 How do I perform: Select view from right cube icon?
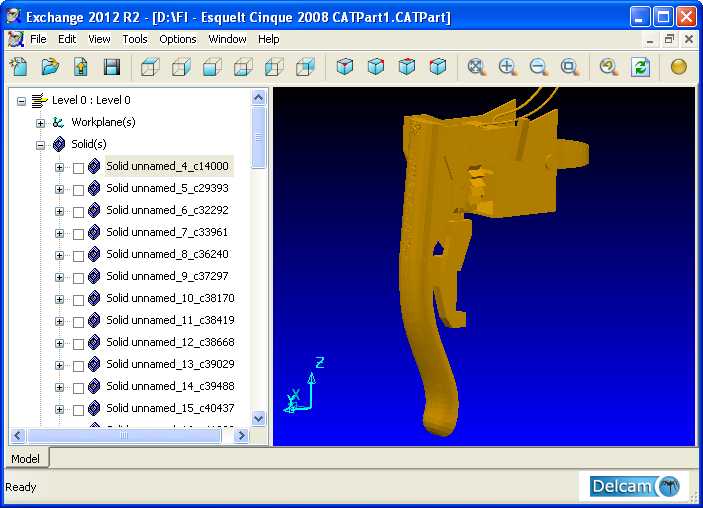tap(181, 67)
